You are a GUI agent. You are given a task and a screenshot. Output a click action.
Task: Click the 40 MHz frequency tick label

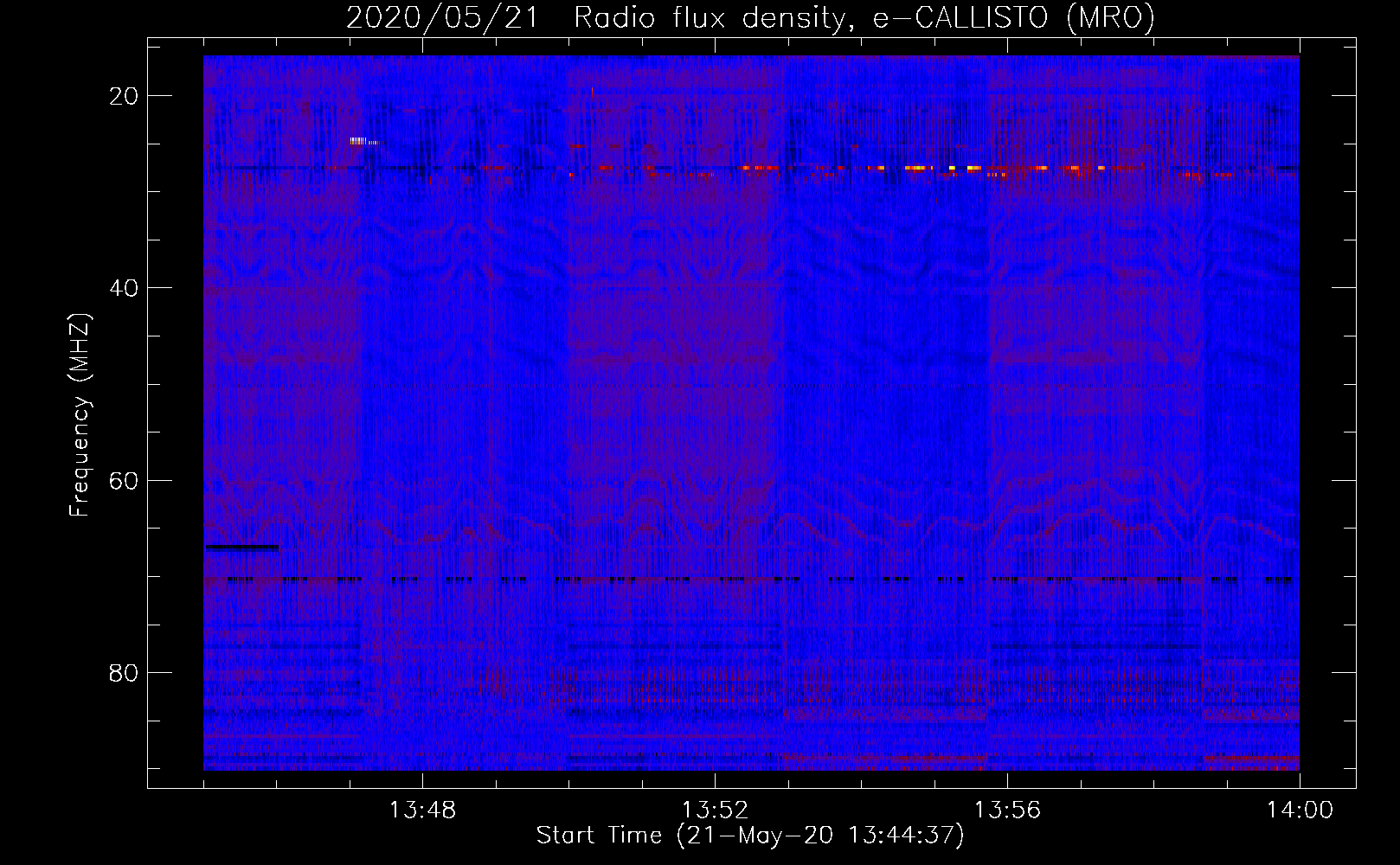pyautogui.click(x=124, y=288)
